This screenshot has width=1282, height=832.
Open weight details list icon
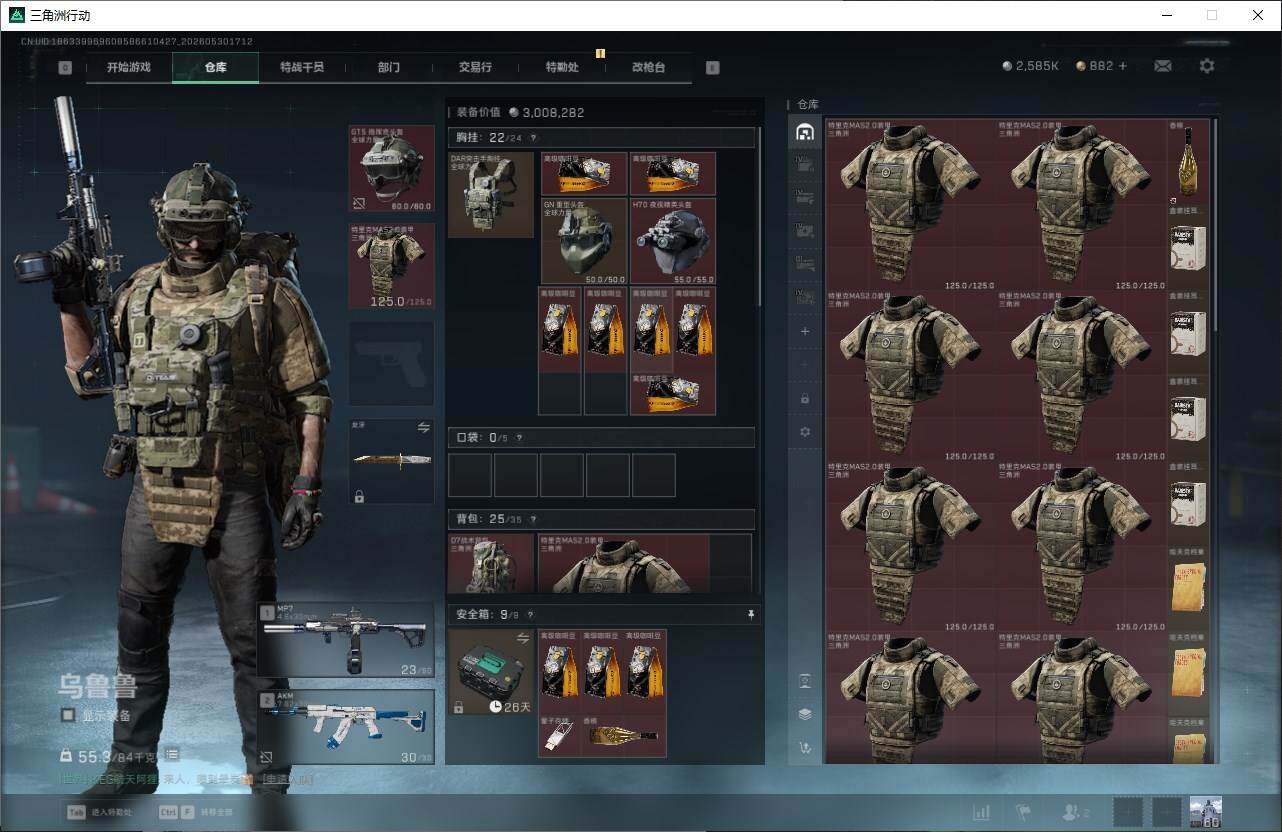(x=172, y=754)
